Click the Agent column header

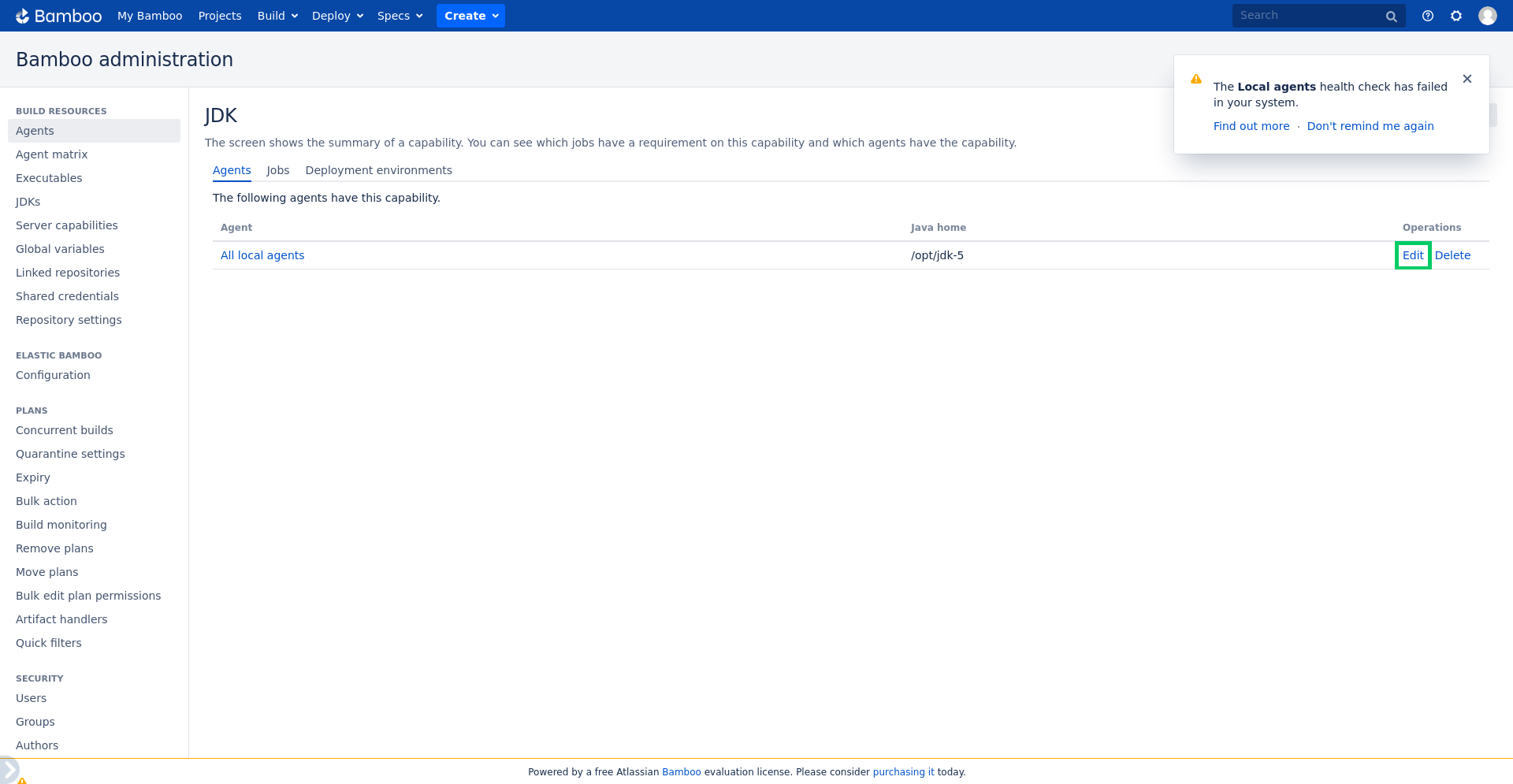pyautogui.click(x=236, y=228)
